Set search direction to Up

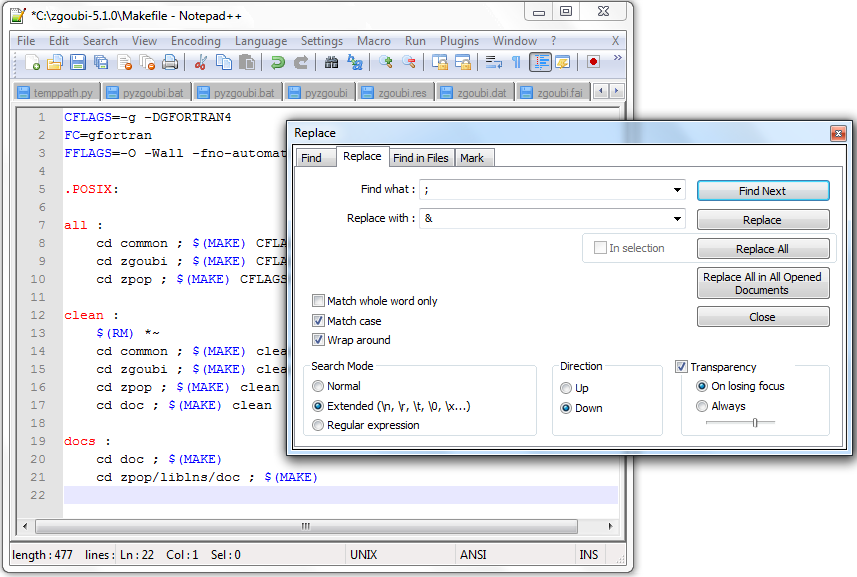pyautogui.click(x=567, y=388)
